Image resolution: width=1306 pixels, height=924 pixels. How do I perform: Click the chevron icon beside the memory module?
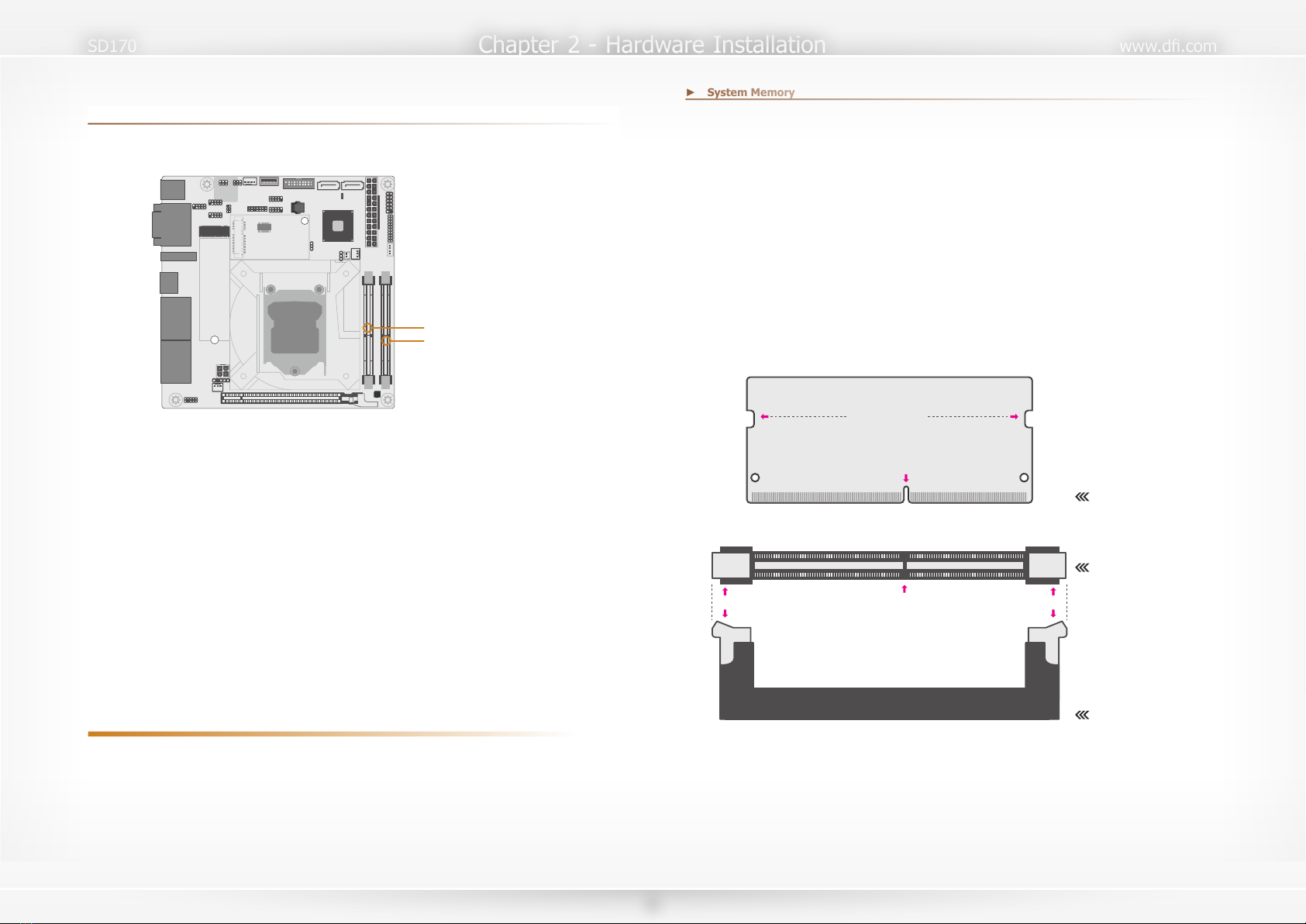tap(1082, 497)
